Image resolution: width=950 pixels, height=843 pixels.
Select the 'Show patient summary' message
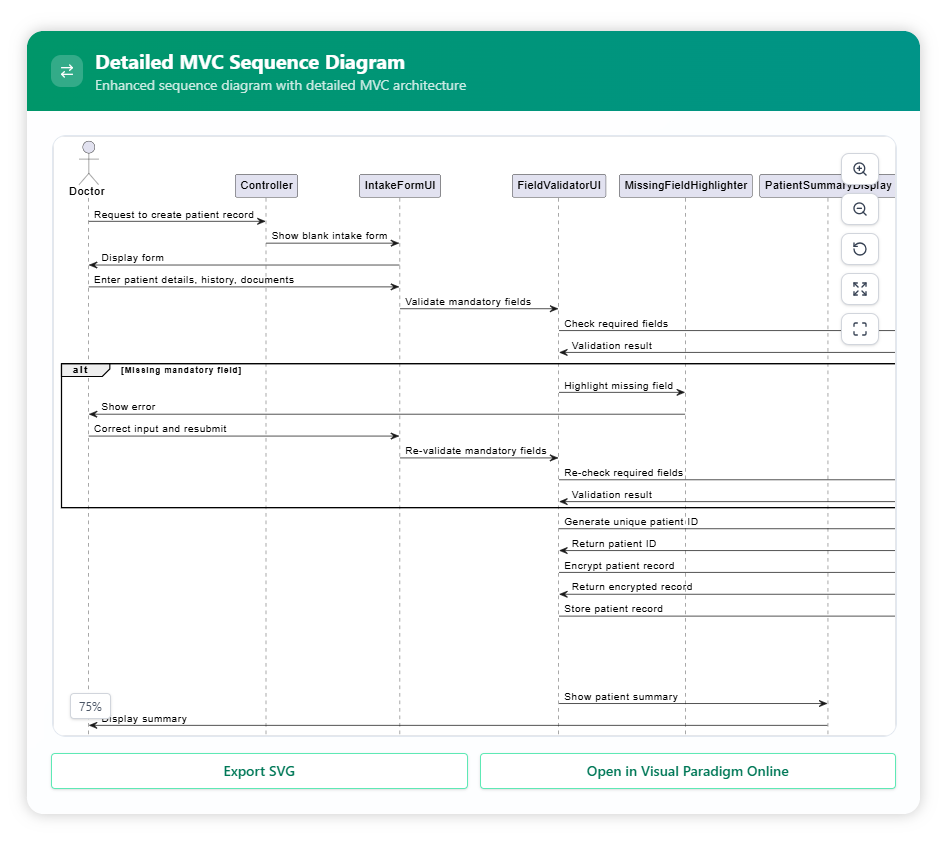(x=620, y=697)
